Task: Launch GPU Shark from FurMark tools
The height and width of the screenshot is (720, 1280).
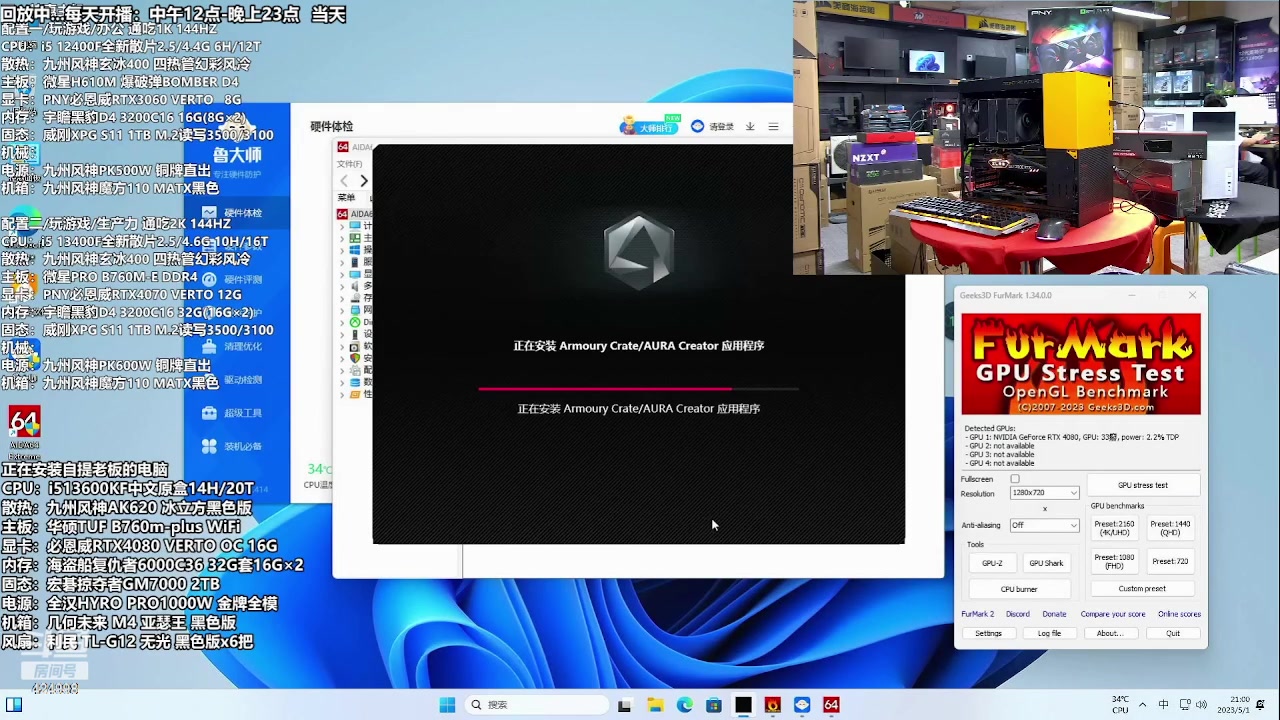Action: click(x=1046, y=563)
